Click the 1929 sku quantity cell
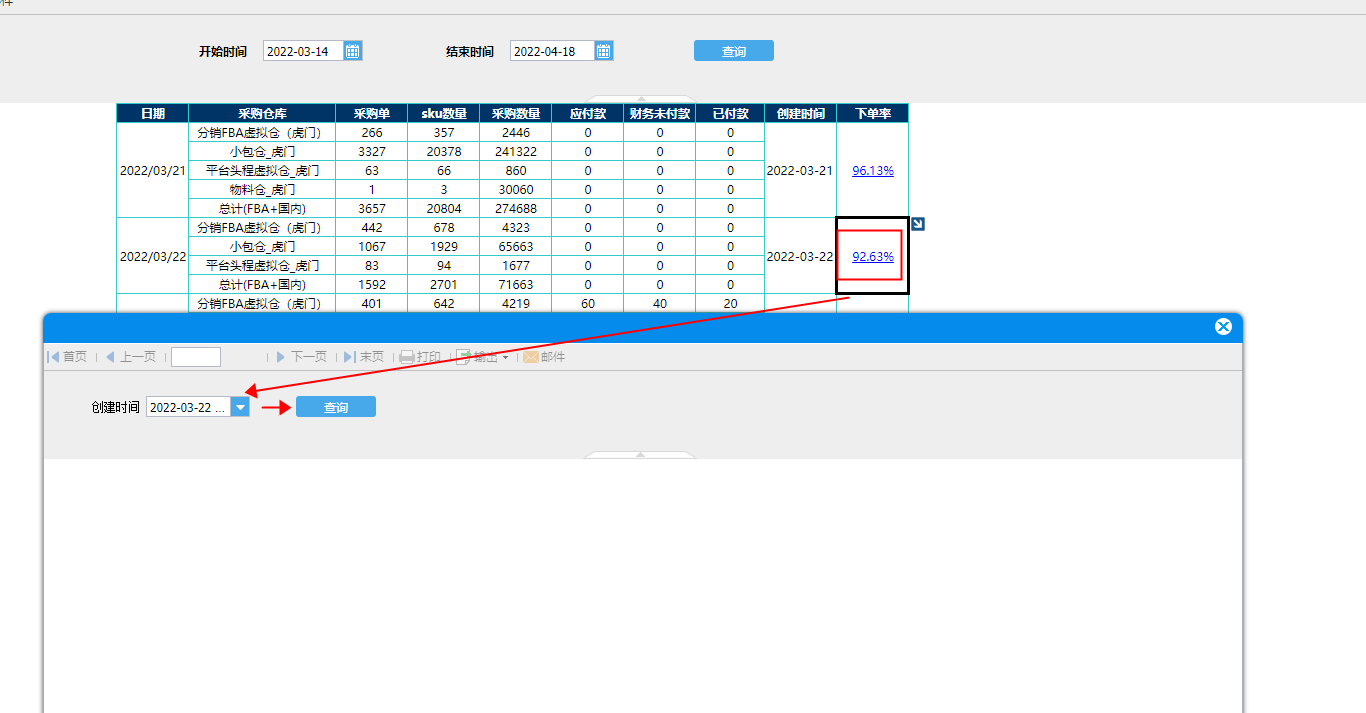The image size is (1366, 713). click(444, 247)
